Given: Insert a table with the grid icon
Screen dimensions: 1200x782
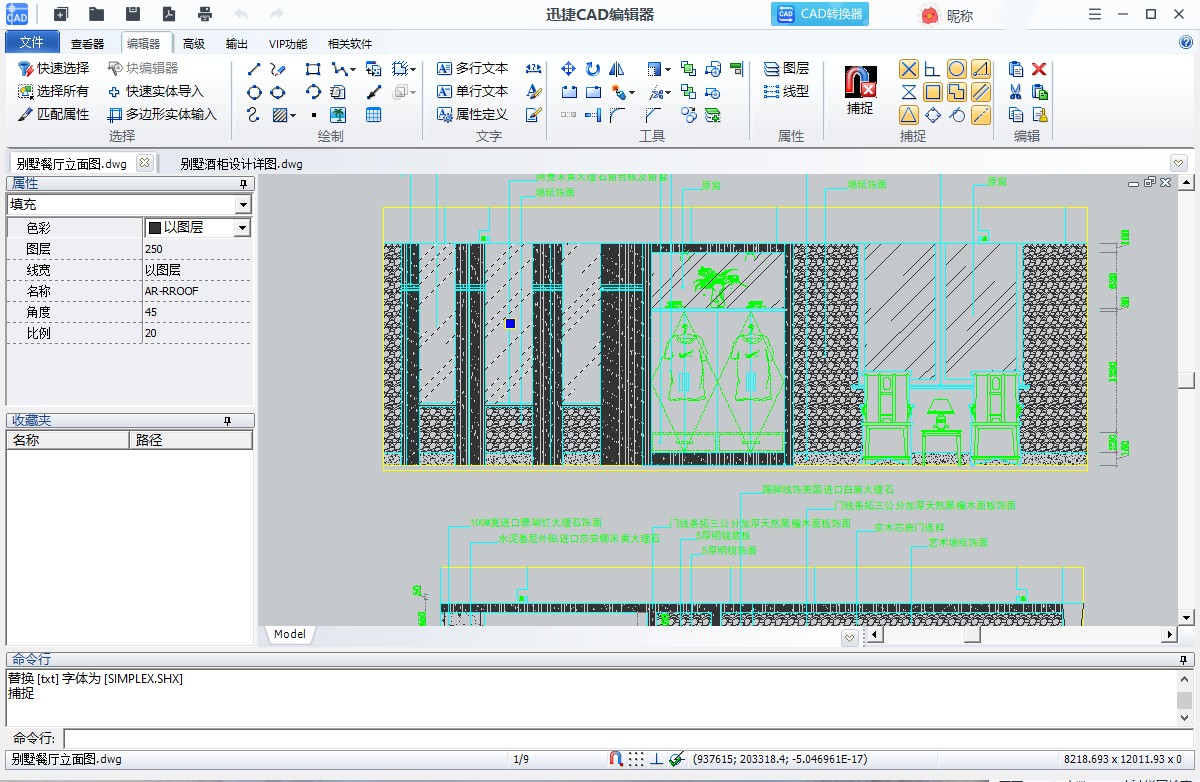Looking at the screenshot, I should click(x=373, y=115).
